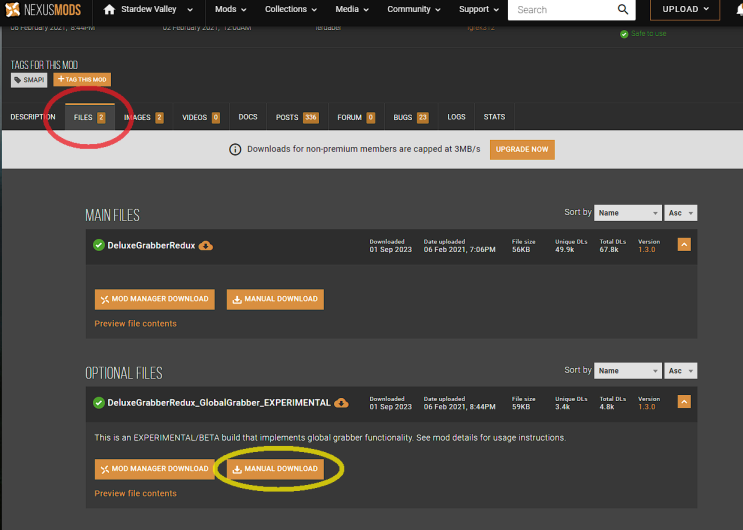Image resolution: width=743 pixels, height=530 pixels.
Task: Open the Support menu
Action: point(479,9)
